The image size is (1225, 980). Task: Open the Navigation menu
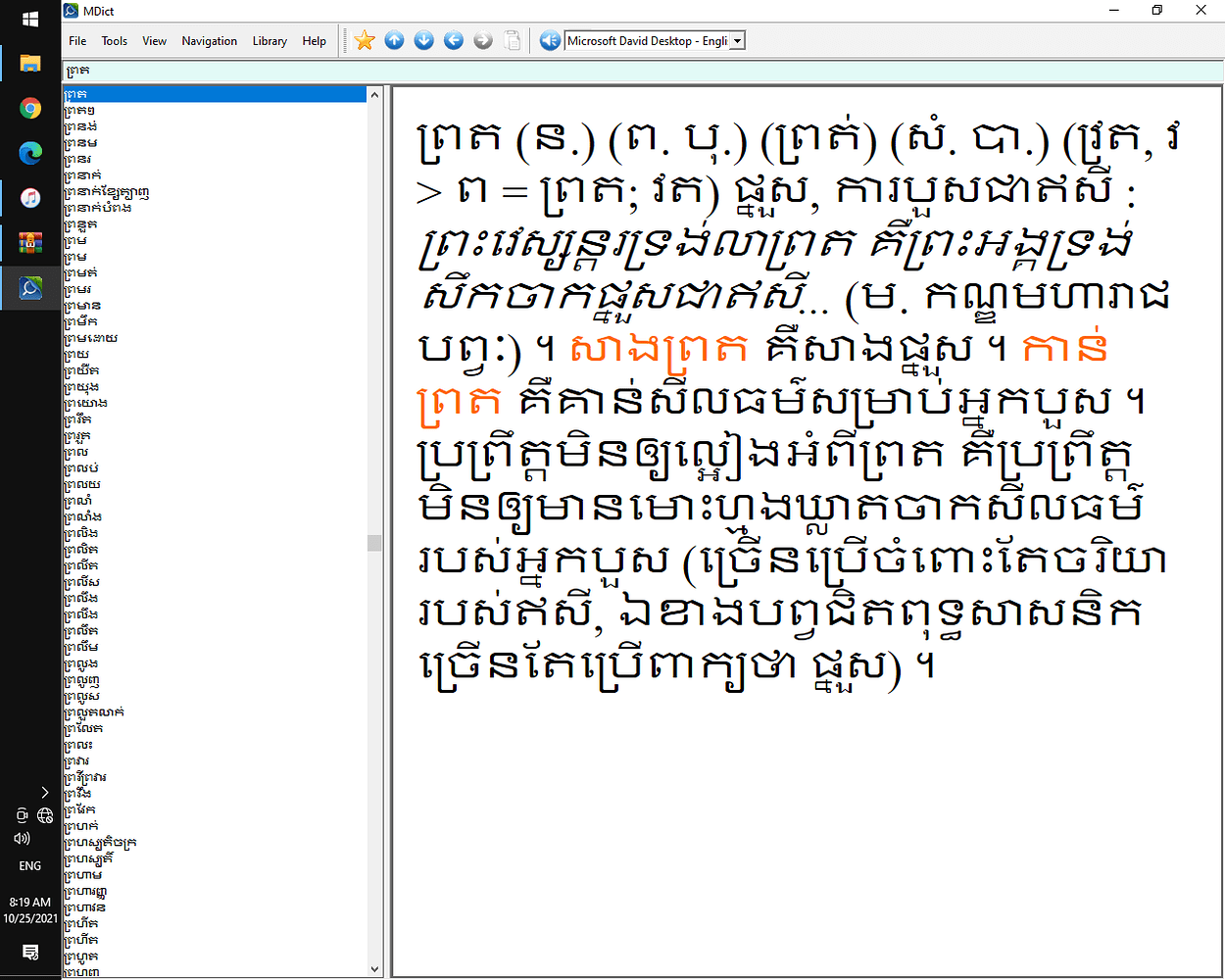209,40
